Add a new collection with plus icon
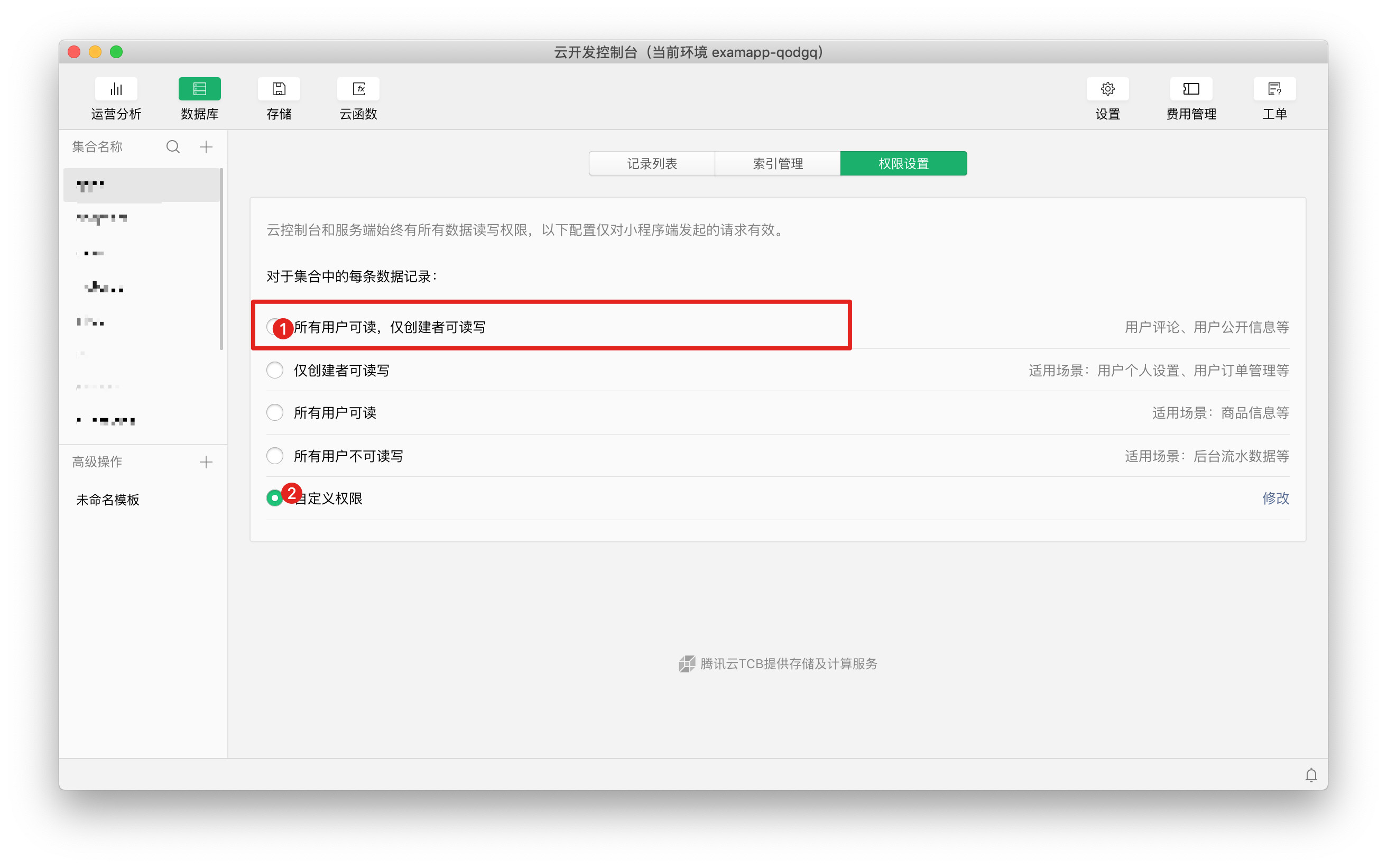The height and width of the screenshot is (868, 1387). click(206, 147)
